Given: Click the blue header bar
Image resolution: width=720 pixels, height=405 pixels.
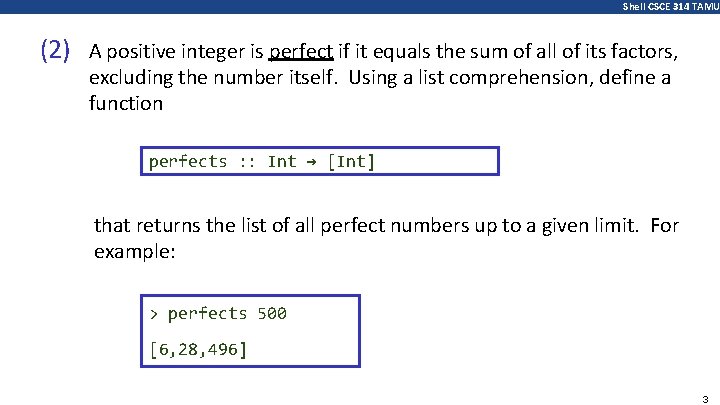Looking at the screenshot, I should tap(360, 6).
